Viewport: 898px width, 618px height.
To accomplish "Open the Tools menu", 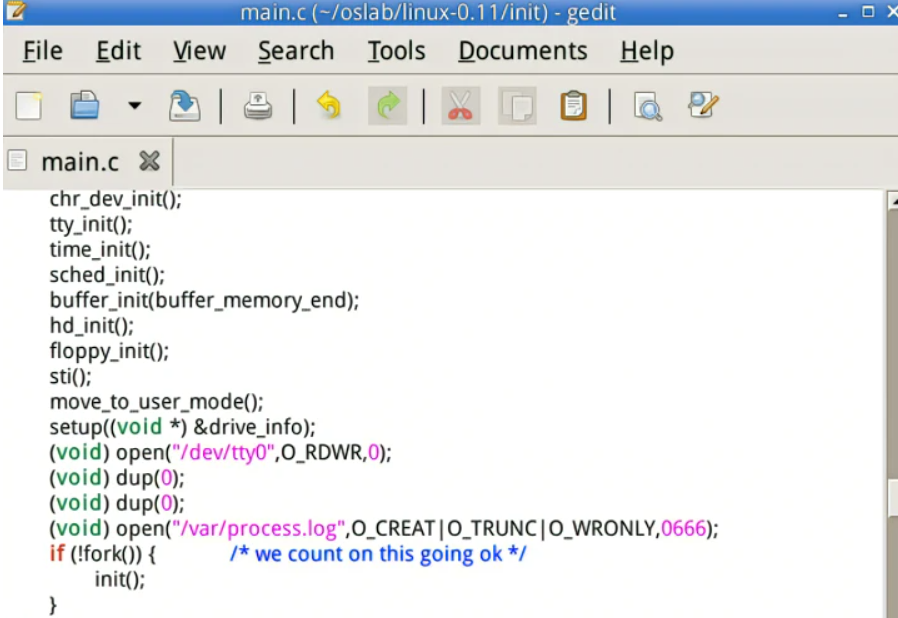I will click(x=395, y=51).
